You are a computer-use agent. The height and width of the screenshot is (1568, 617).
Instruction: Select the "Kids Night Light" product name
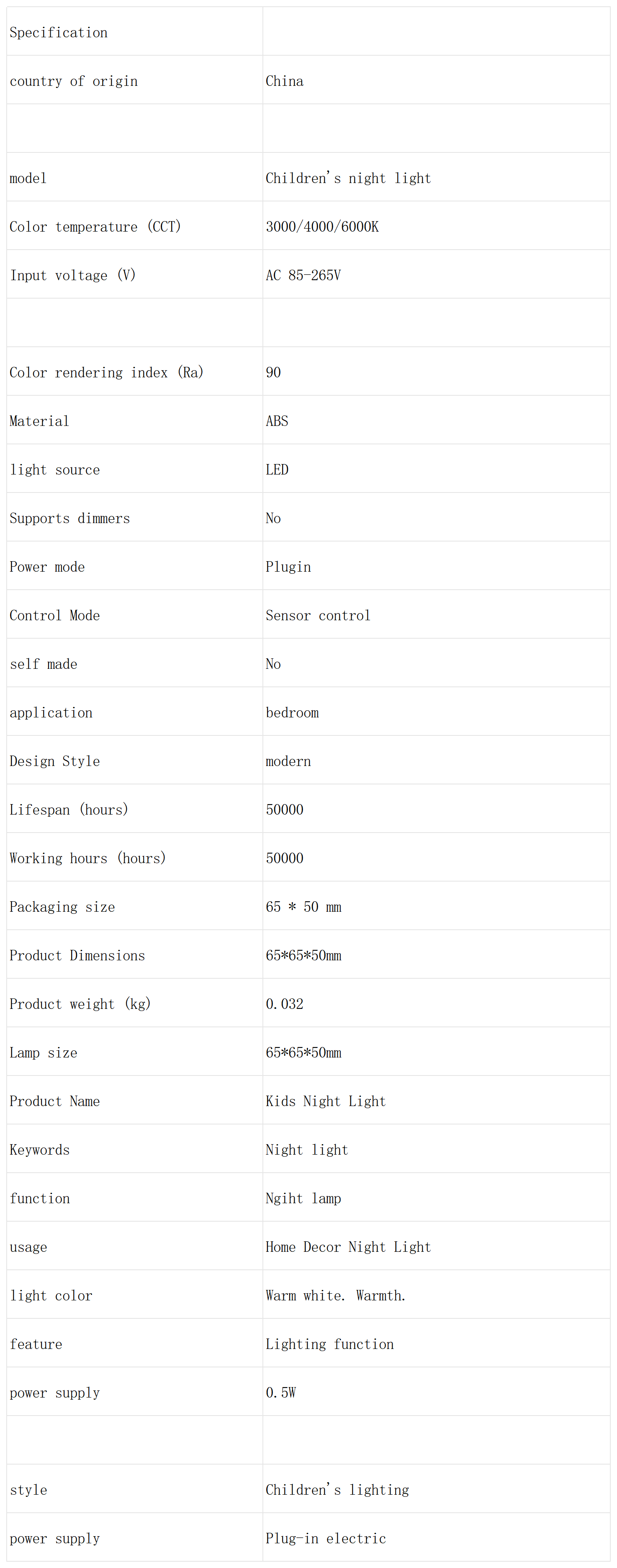(x=326, y=1101)
